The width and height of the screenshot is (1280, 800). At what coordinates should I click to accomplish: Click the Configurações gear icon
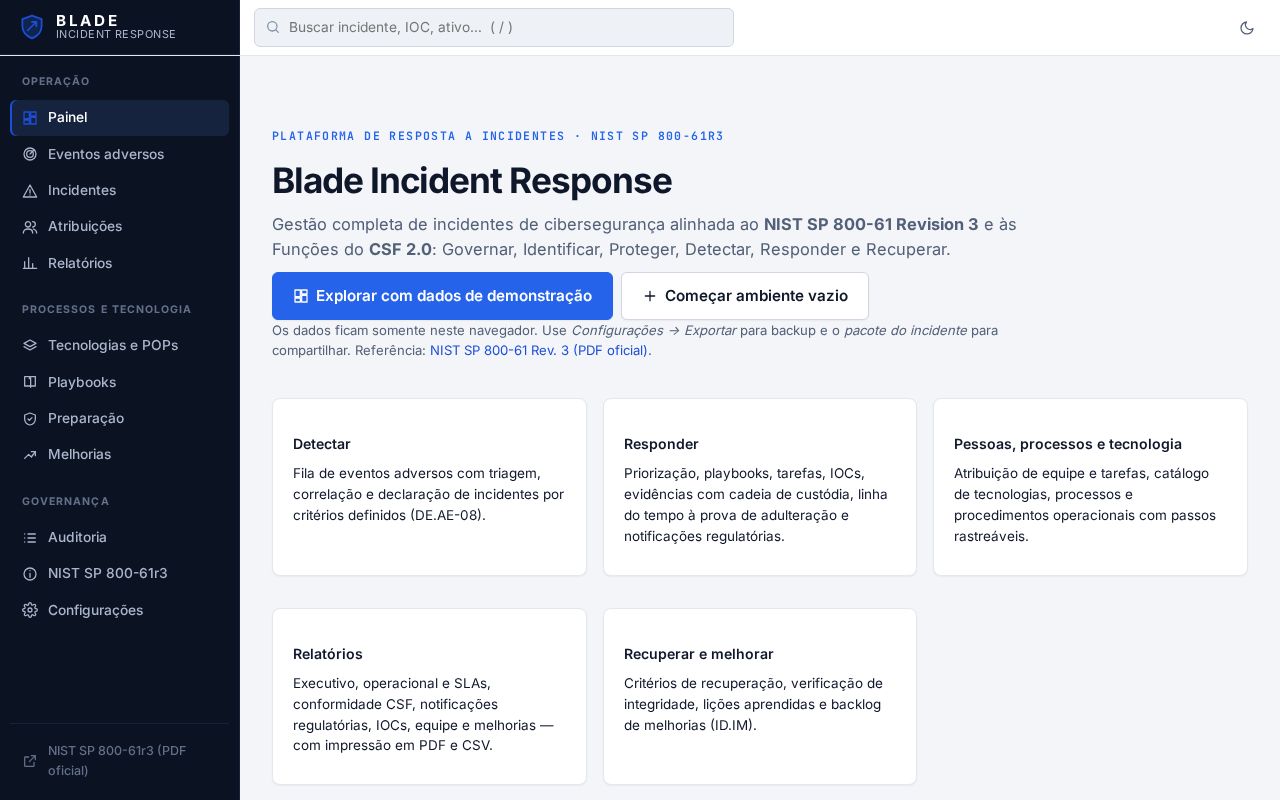(x=30, y=610)
